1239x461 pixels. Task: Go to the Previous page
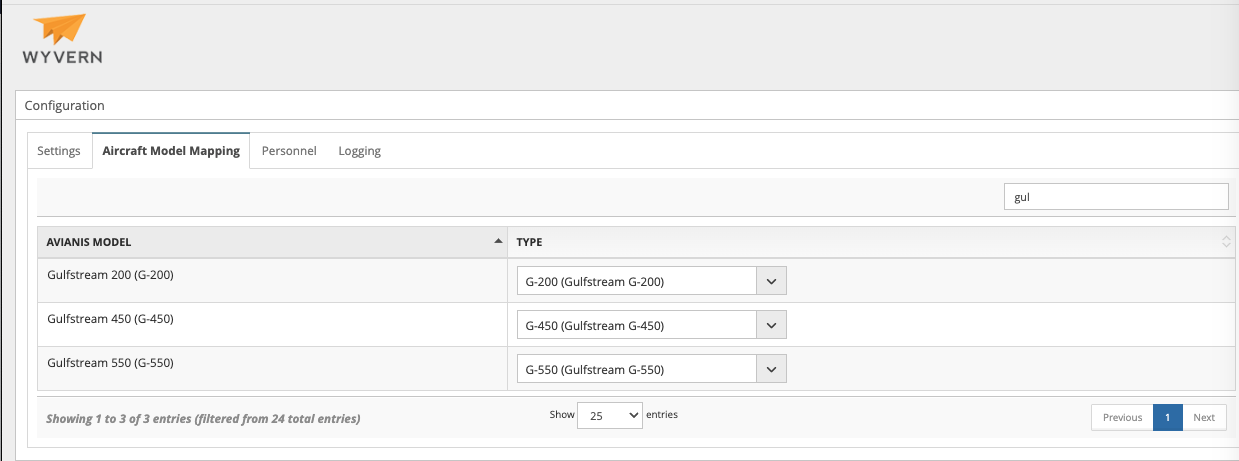coord(1122,418)
